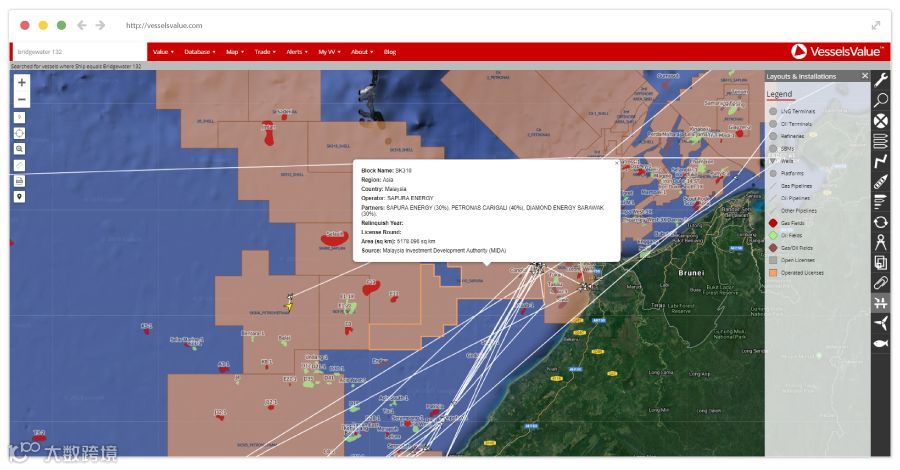This screenshot has height=470, width=900.
Task: Click the orange Operated Licenses legend swatch
Action: 773,273
